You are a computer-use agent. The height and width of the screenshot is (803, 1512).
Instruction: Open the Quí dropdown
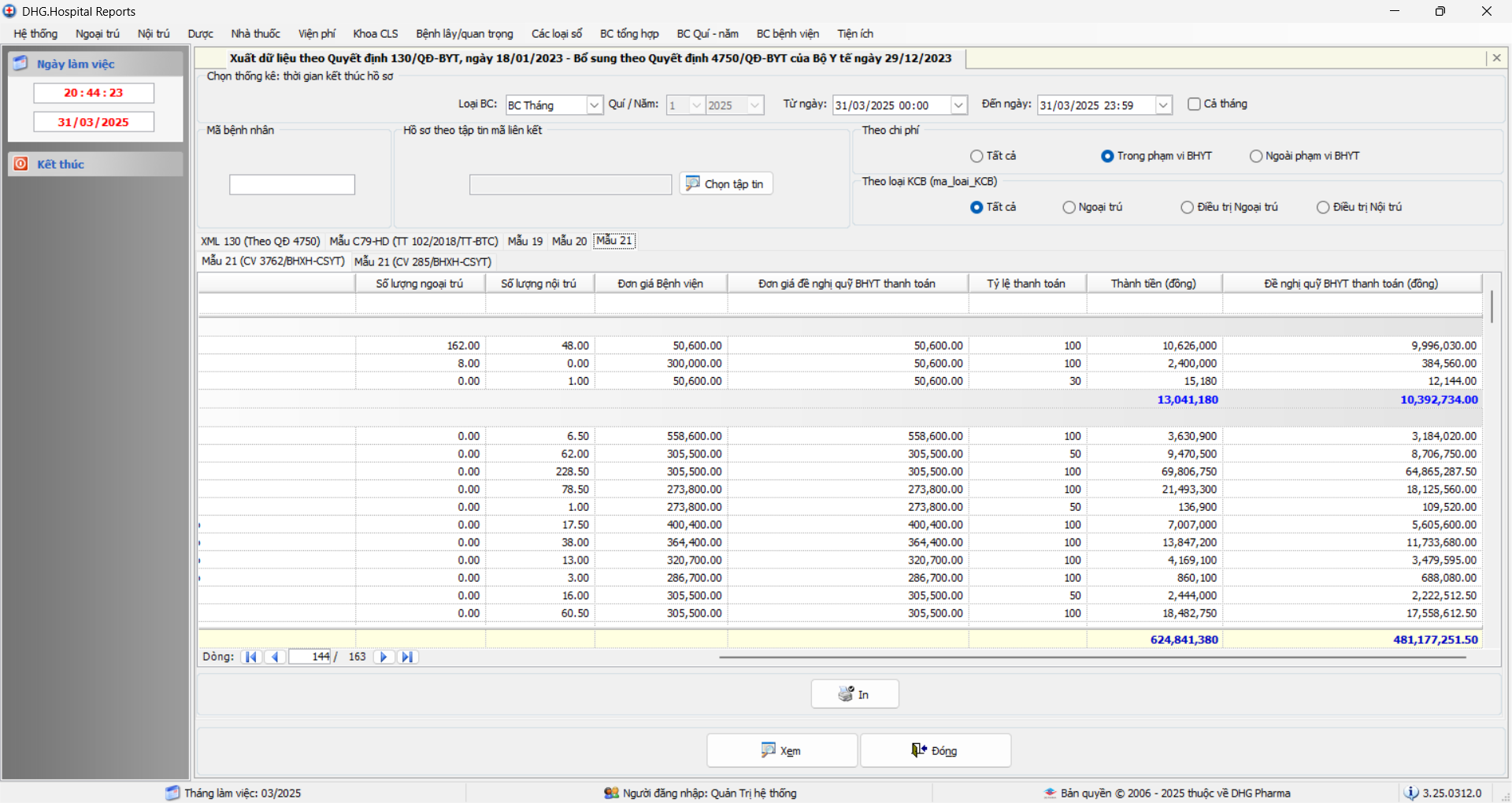click(x=696, y=105)
